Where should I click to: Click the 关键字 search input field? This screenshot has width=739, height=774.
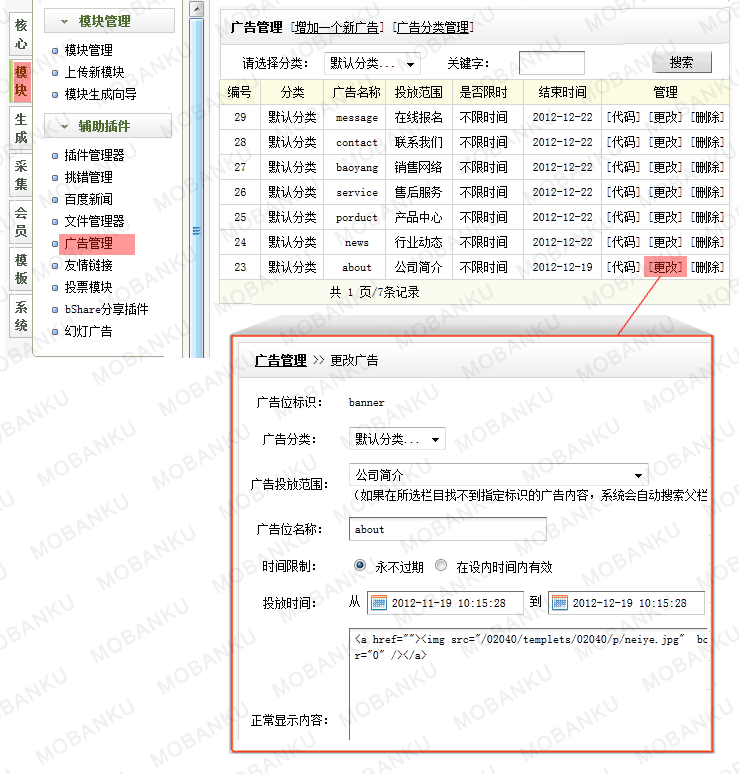552,63
